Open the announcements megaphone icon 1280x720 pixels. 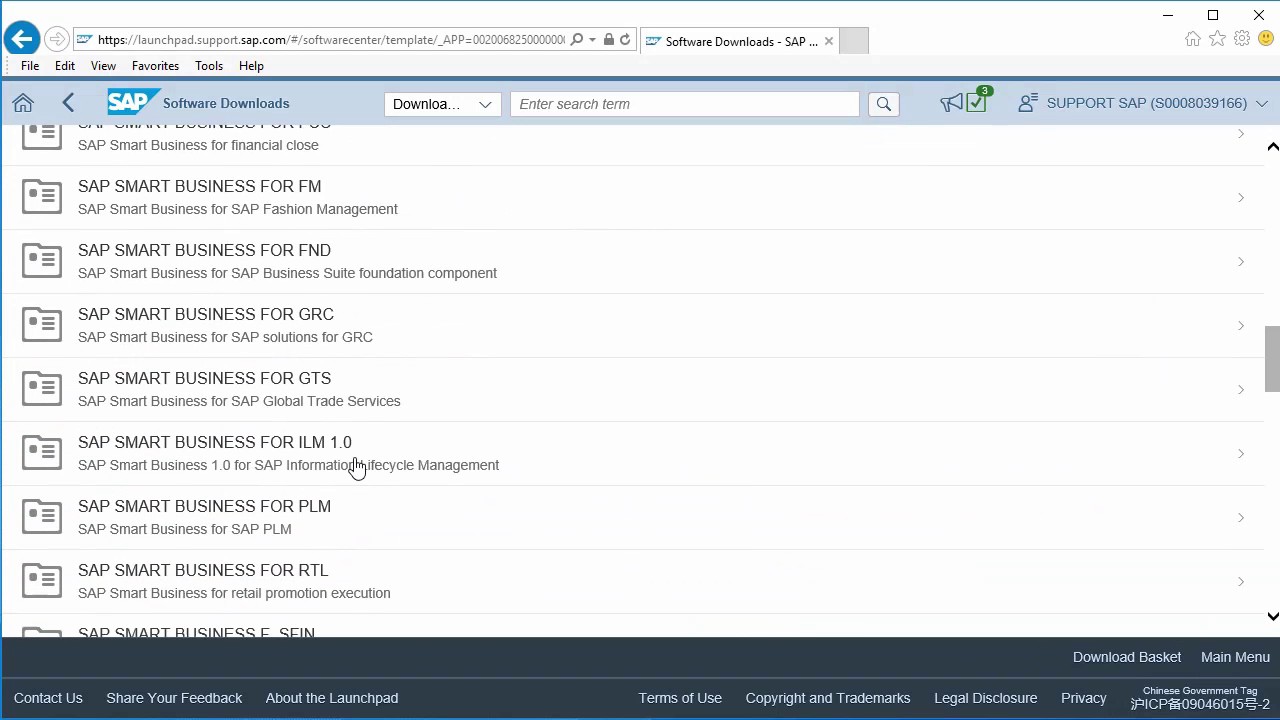[951, 103]
